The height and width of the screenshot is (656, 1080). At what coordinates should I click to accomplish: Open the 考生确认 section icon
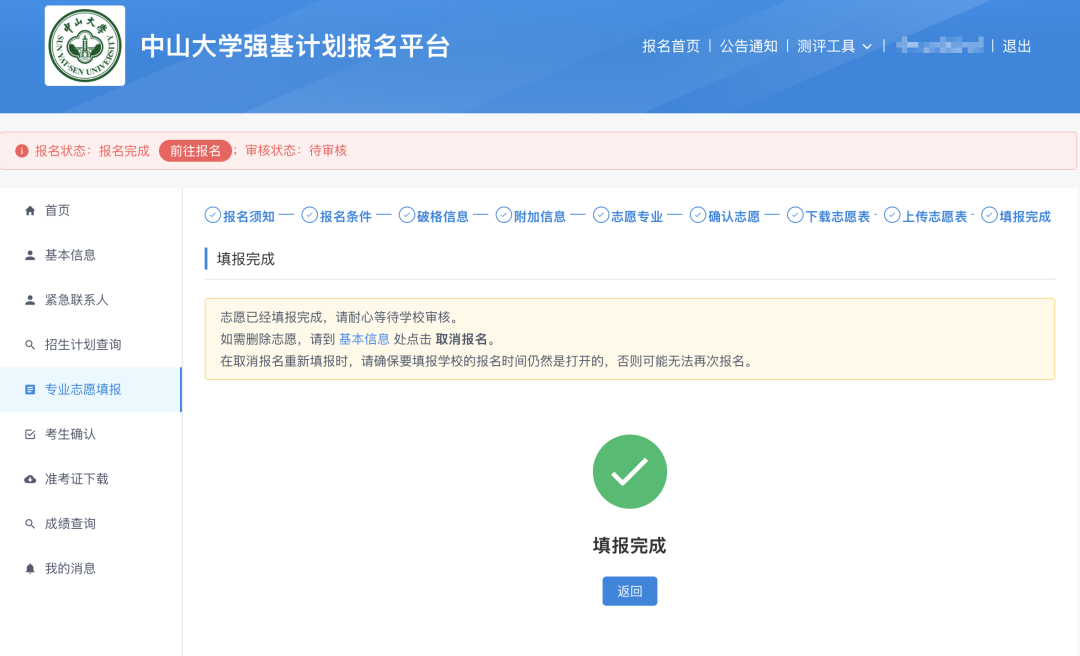(x=31, y=433)
